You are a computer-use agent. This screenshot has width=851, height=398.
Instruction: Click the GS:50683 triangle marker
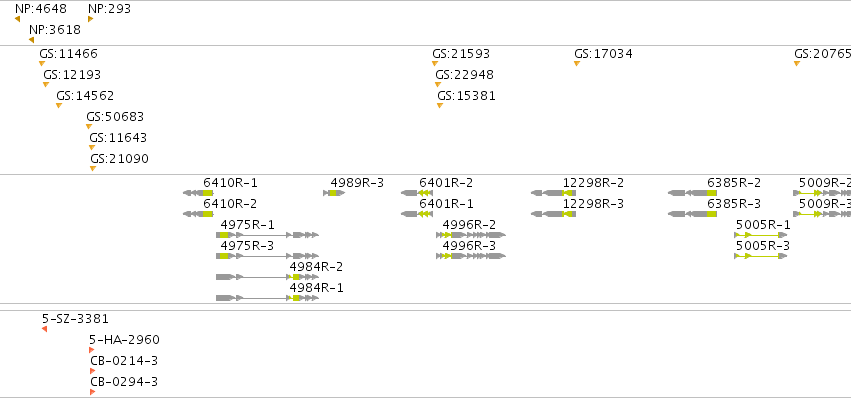tap(89, 127)
